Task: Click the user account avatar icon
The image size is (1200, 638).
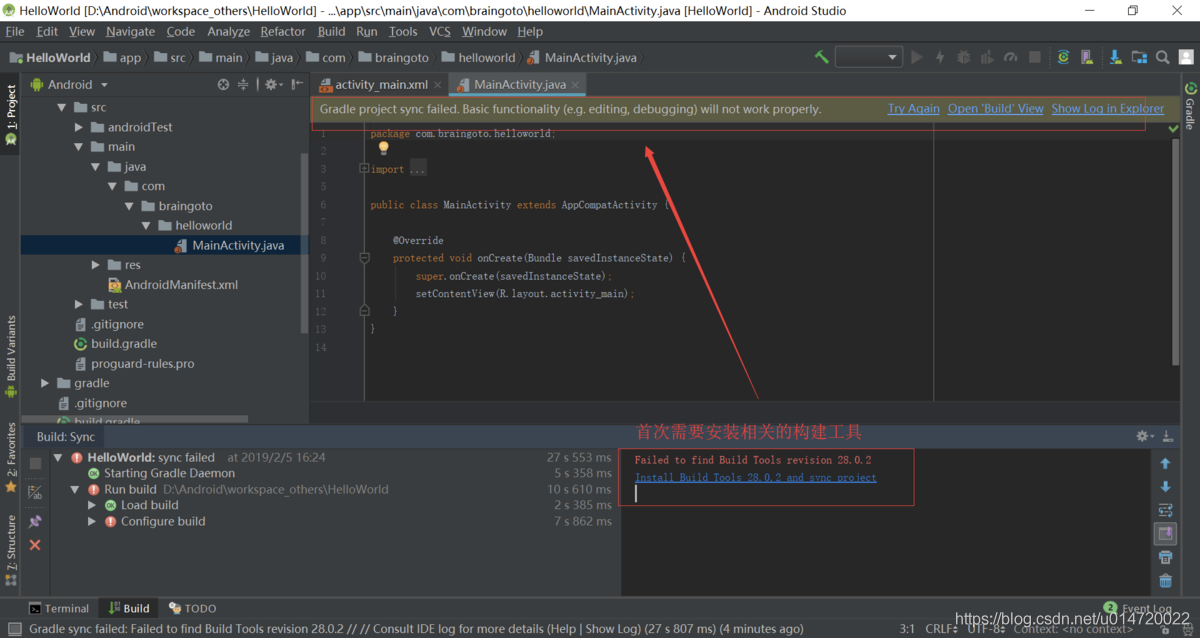Action: (x=1187, y=57)
